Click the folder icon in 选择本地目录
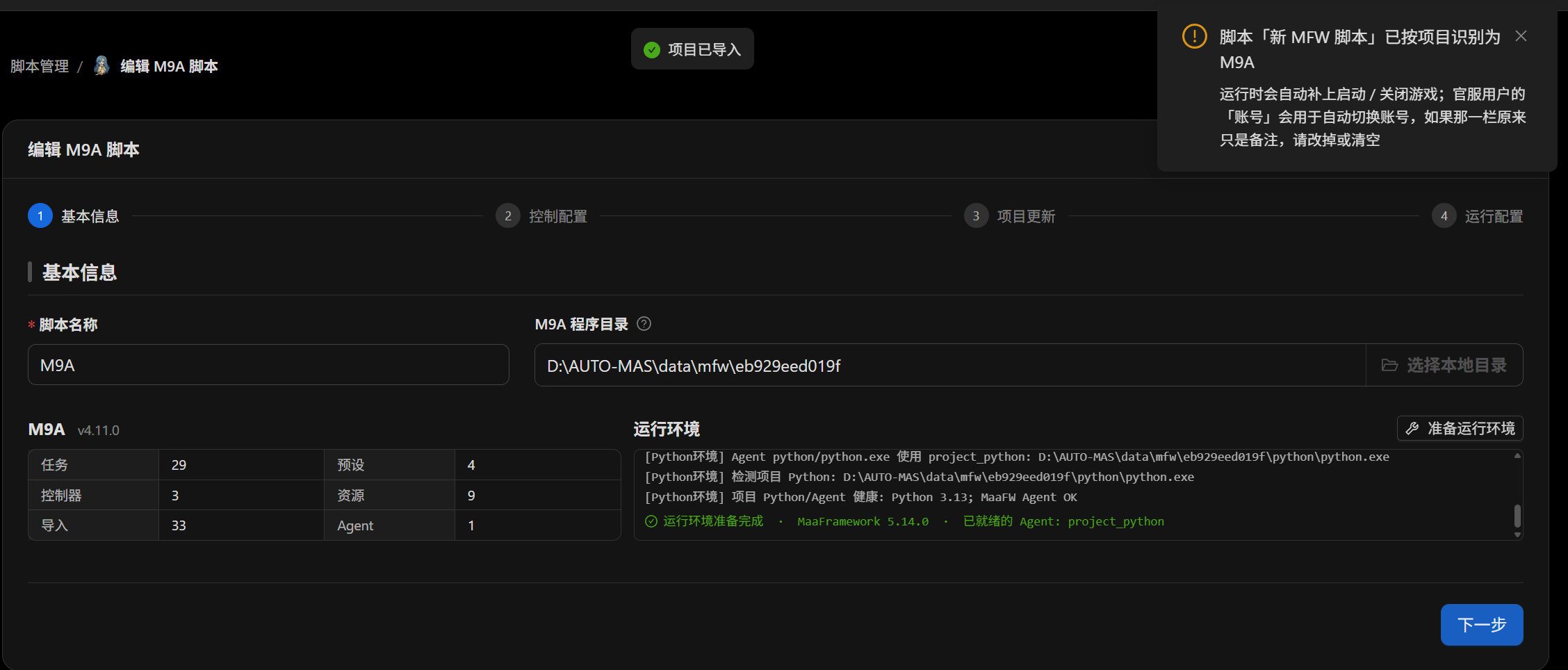The image size is (1568, 670). [1389, 365]
